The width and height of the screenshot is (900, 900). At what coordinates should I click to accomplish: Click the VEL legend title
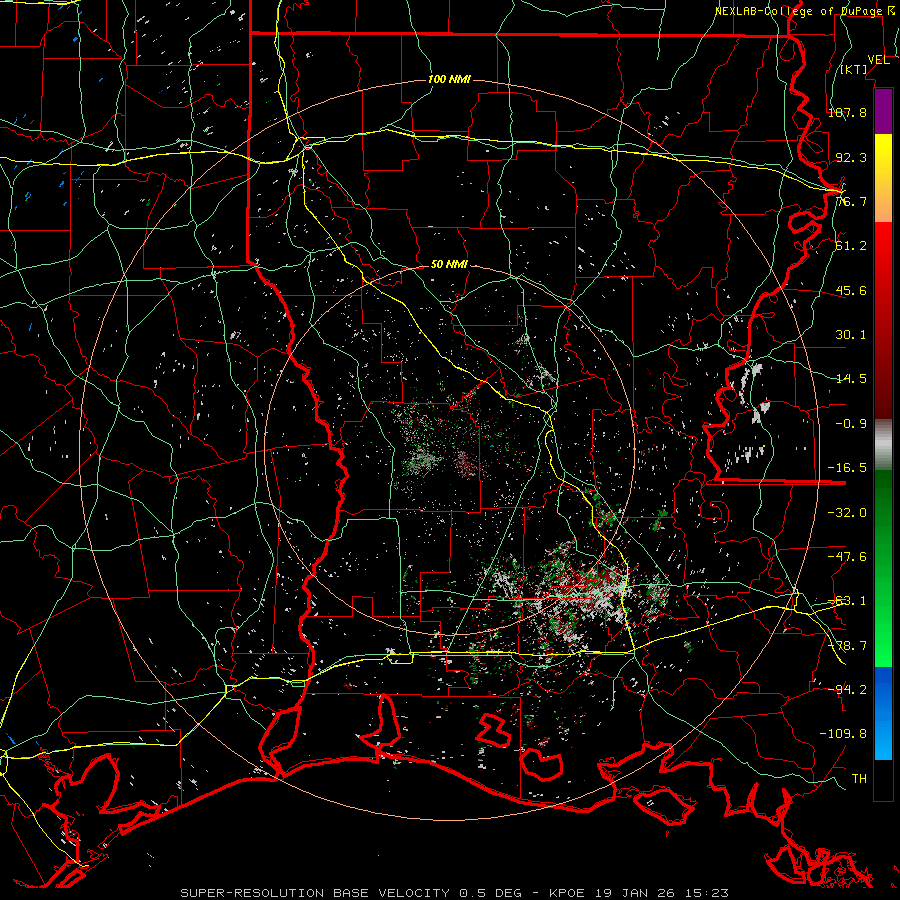(x=878, y=60)
